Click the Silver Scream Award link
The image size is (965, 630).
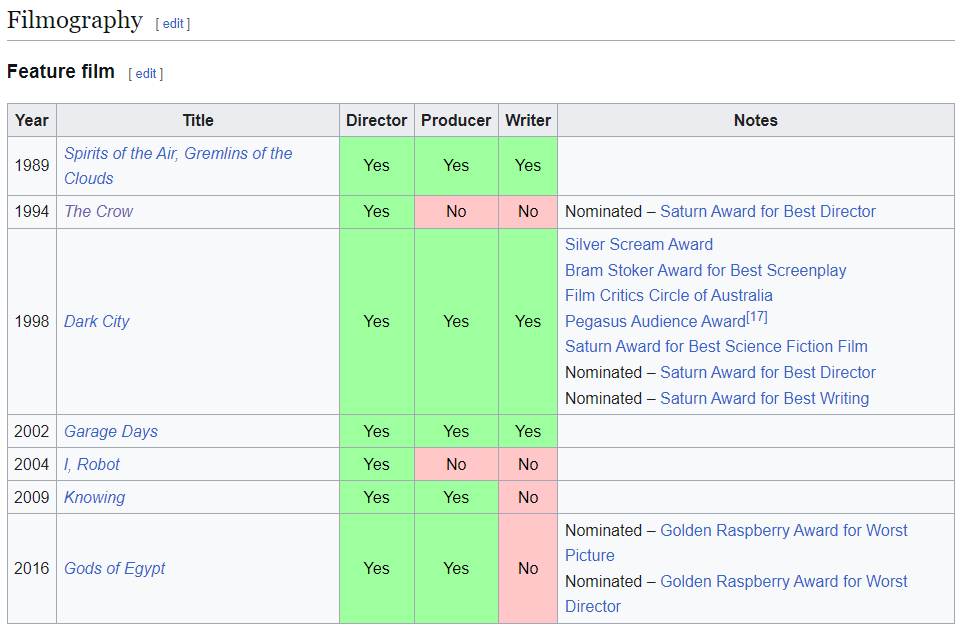pos(639,244)
